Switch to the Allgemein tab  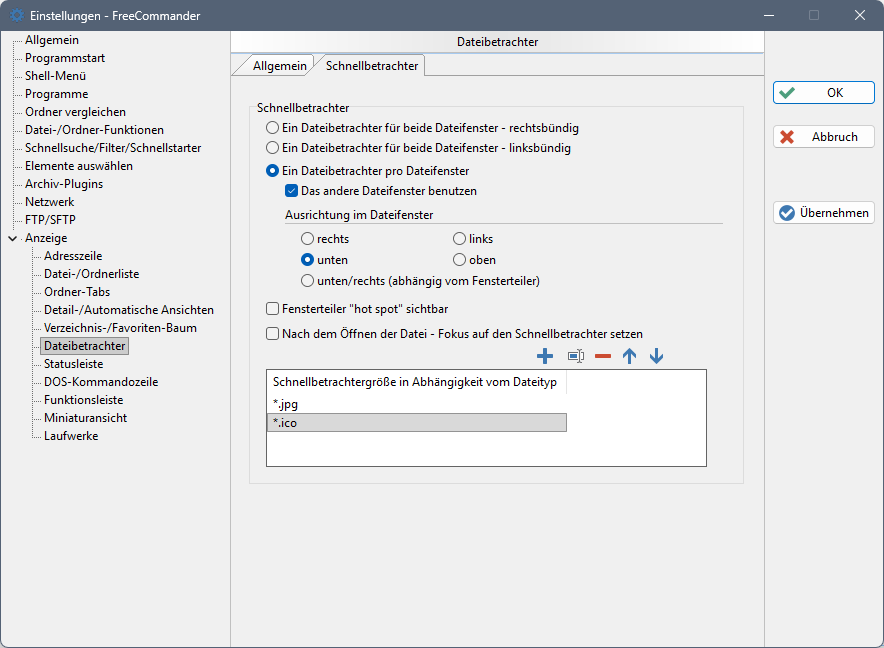279,66
